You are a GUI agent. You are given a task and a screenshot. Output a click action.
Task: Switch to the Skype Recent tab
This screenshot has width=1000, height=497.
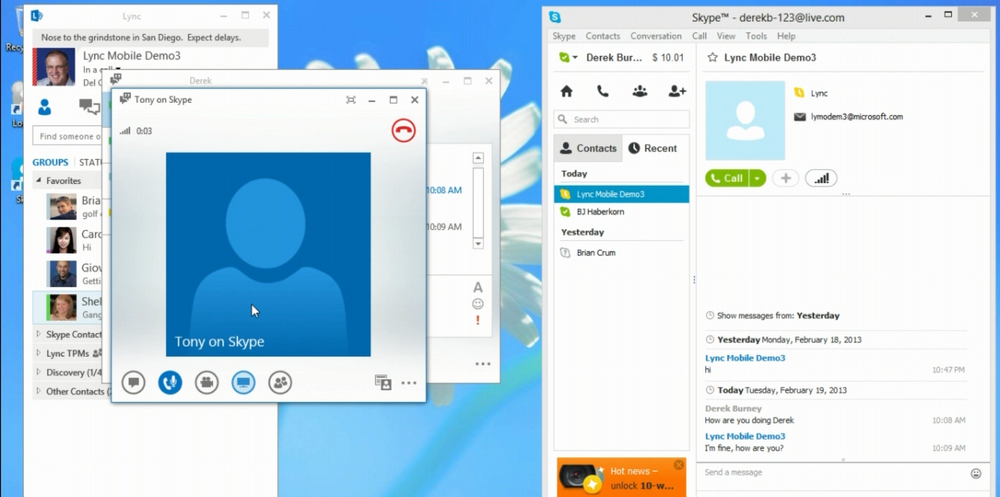point(652,148)
